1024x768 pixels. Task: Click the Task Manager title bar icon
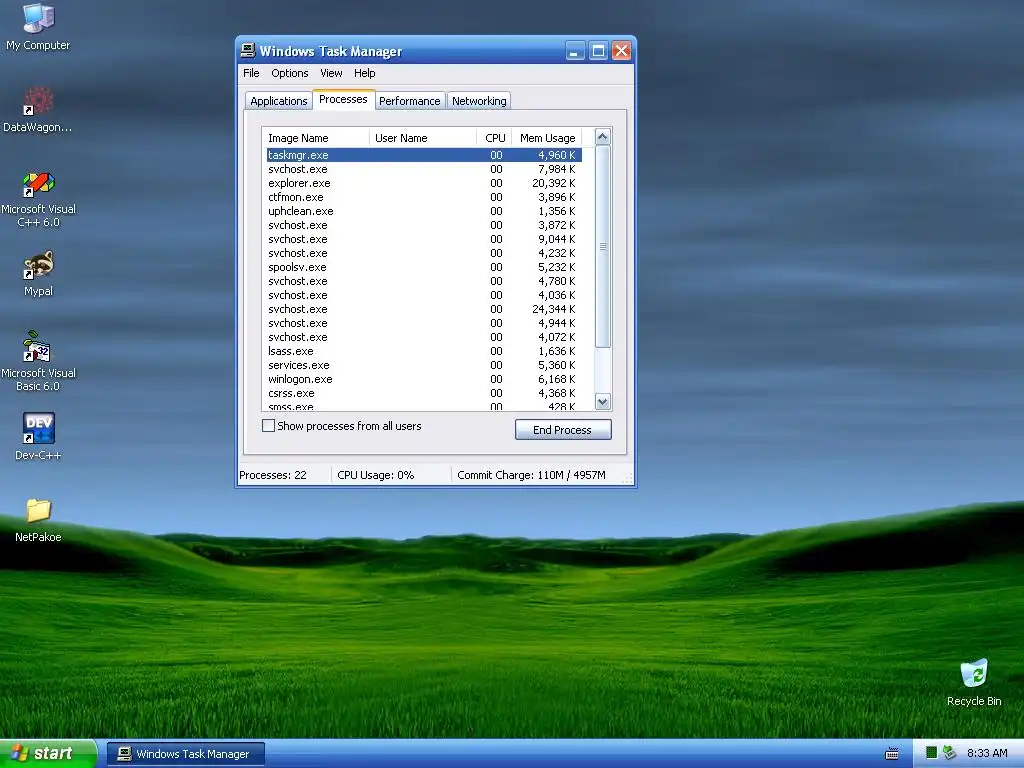pyautogui.click(x=248, y=50)
